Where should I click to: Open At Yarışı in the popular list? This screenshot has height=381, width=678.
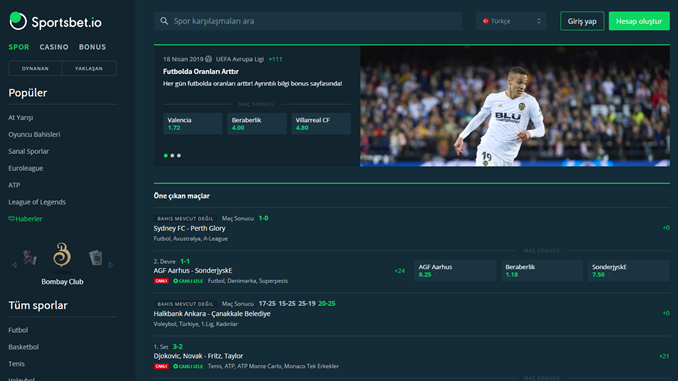tap(21, 118)
